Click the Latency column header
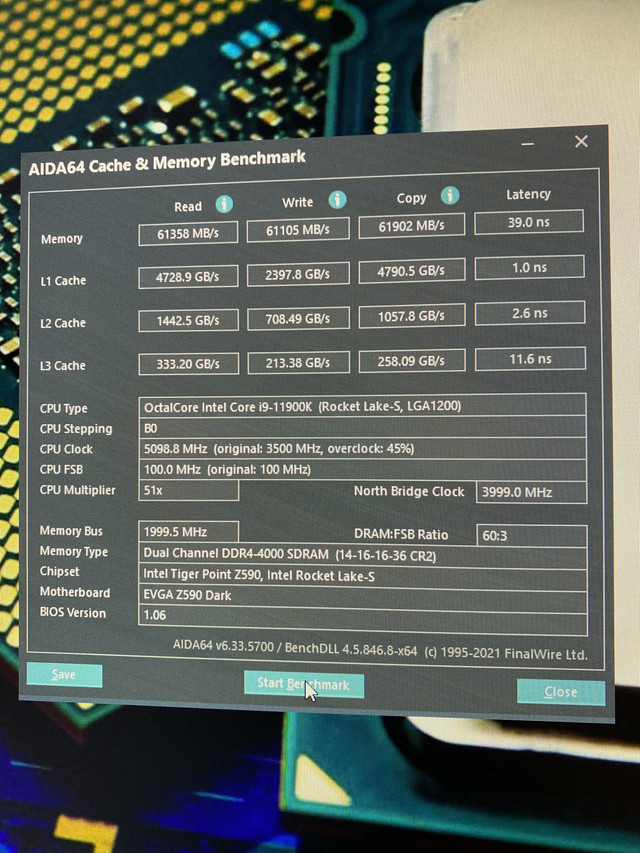Image resolution: width=640 pixels, height=853 pixels. [x=528, y=194]
